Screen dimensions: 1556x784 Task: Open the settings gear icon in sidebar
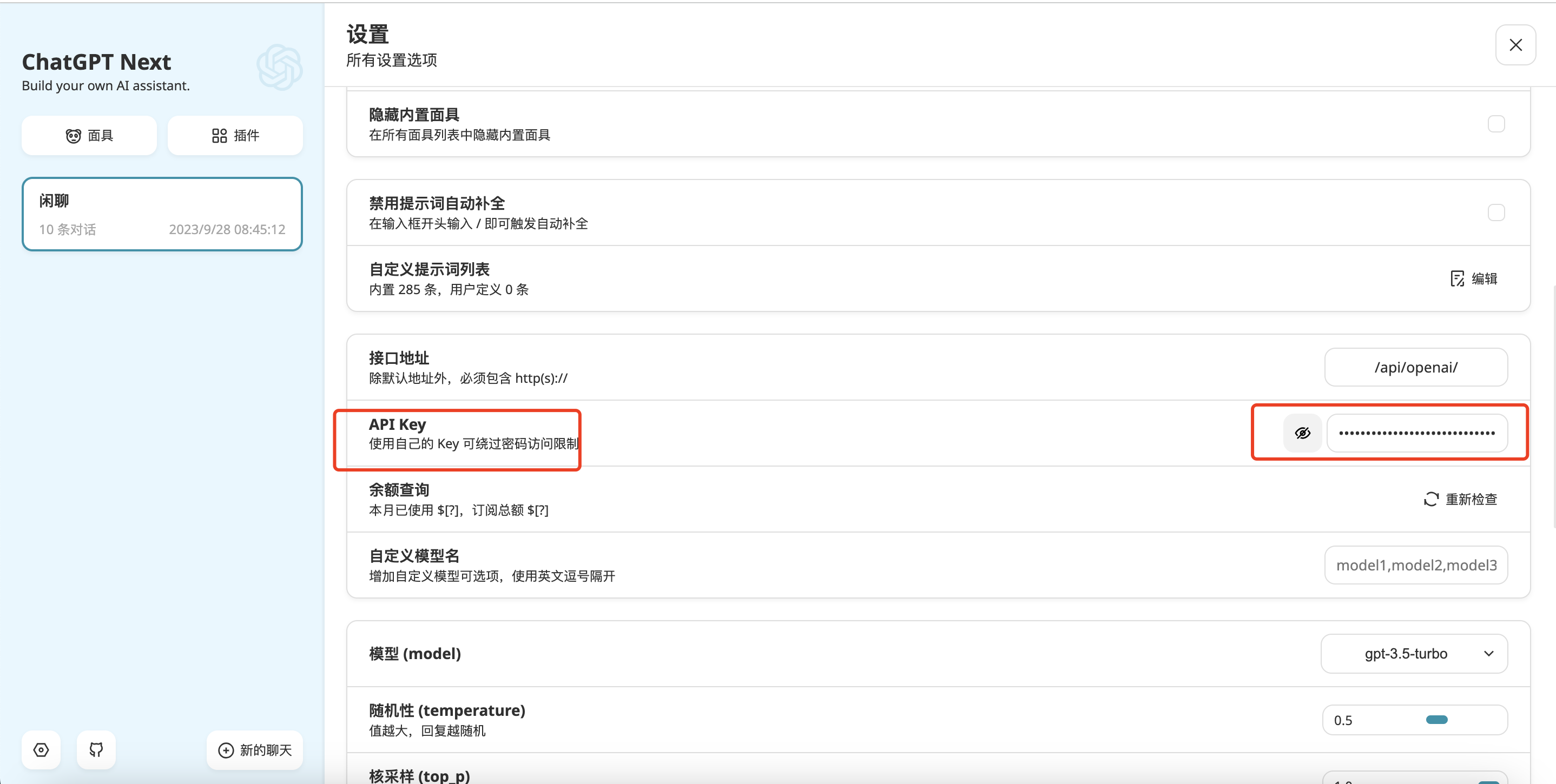pos(41,749)
